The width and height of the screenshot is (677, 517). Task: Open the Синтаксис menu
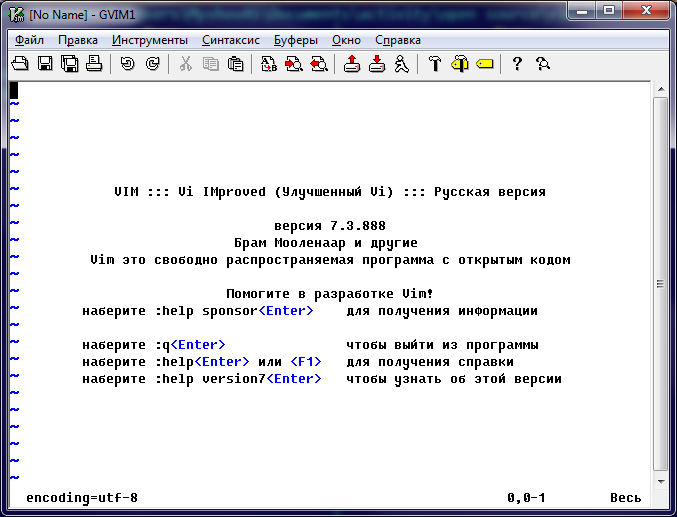point(231,40)
